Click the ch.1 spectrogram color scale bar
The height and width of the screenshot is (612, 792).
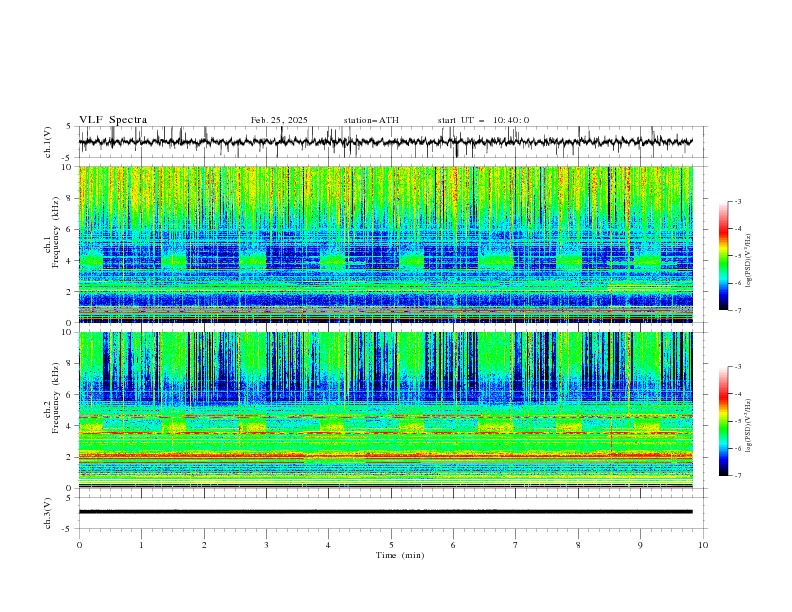click(723, 256)
